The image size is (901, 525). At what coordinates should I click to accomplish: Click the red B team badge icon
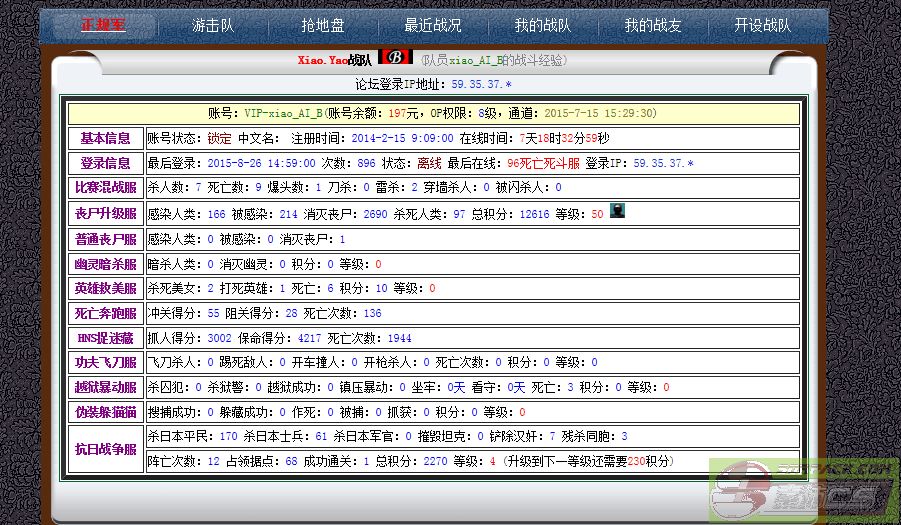point(395,58)
